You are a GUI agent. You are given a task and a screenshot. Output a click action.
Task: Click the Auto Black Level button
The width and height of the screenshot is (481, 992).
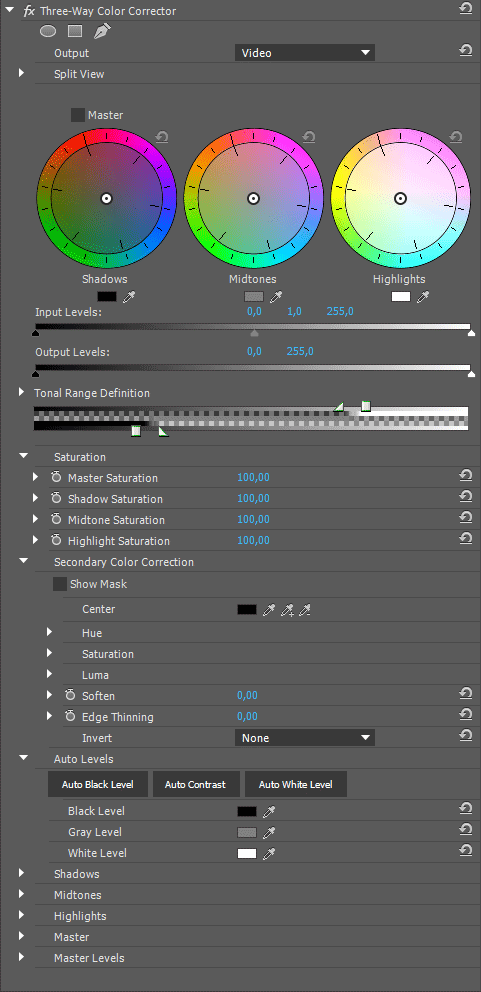pyautogui.click(x=97, y=784)
